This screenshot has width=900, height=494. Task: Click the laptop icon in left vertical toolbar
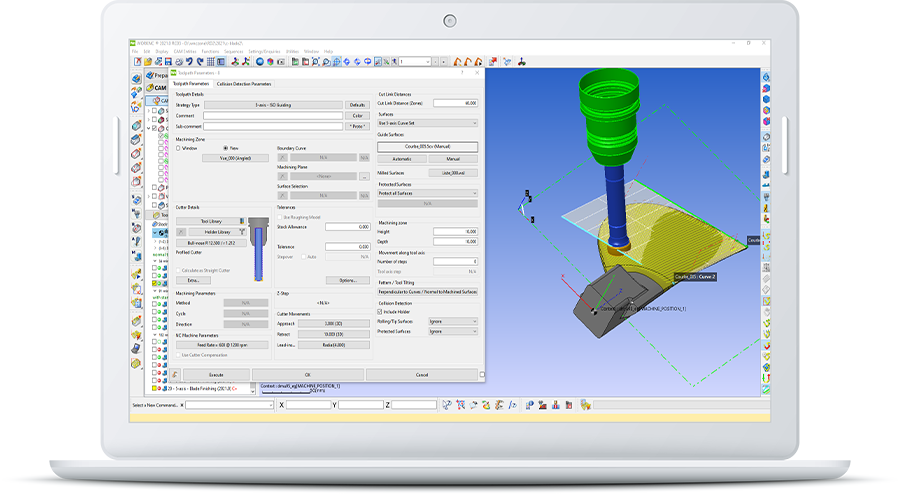click(136, 348)
